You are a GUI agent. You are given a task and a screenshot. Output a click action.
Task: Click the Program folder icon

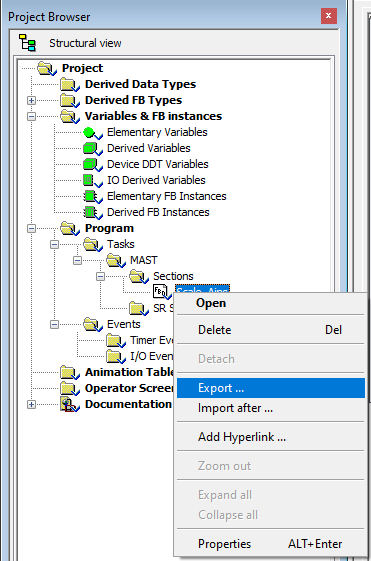click(69, 228)
